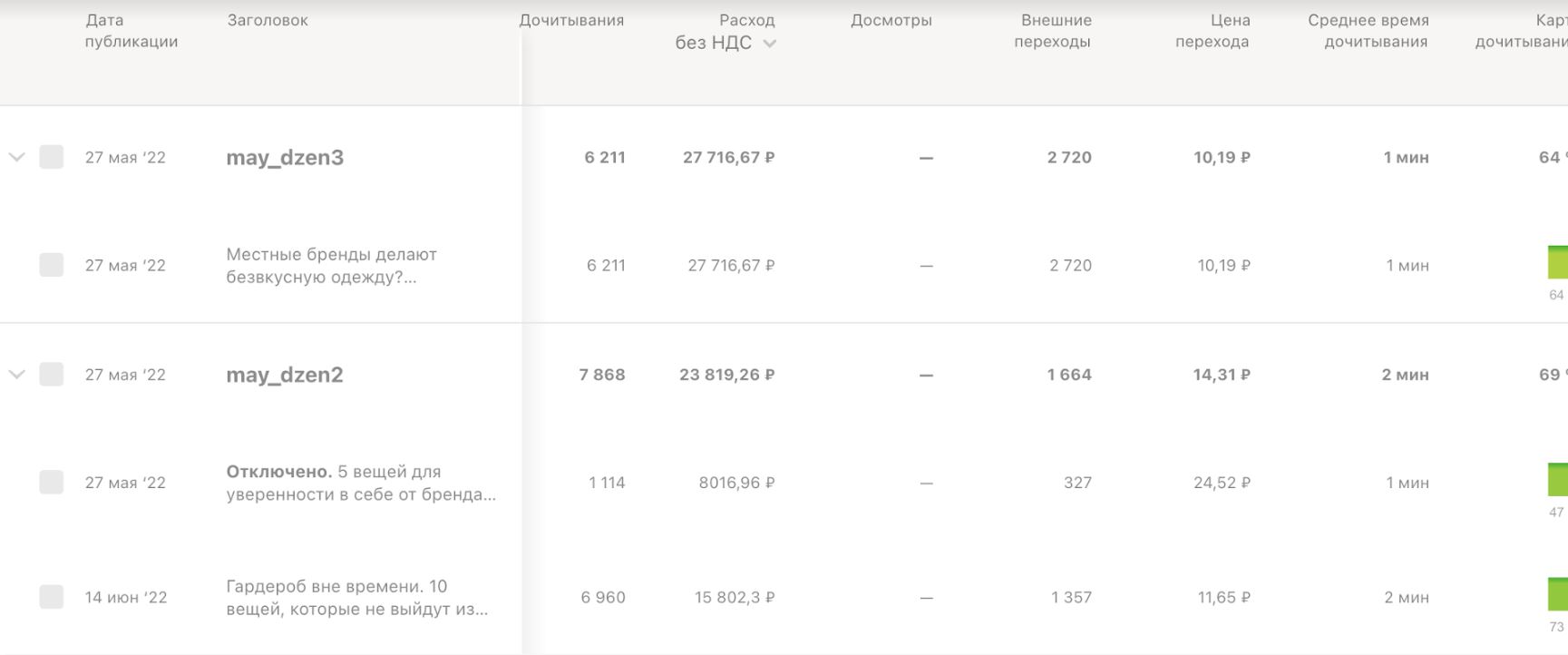Collapse the may_dzen3 campaign group

tap(16, 157)
